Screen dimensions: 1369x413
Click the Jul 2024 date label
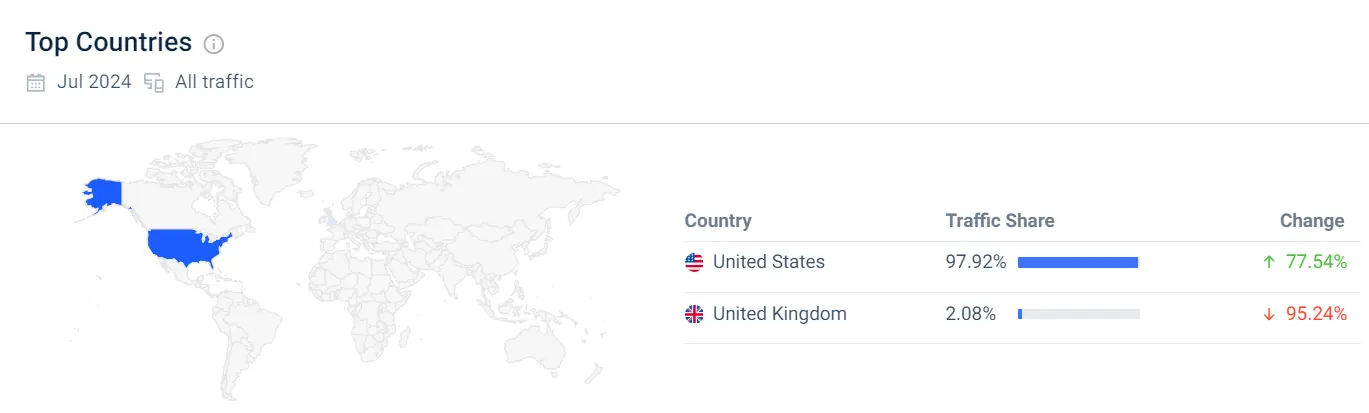coord(94,83)
